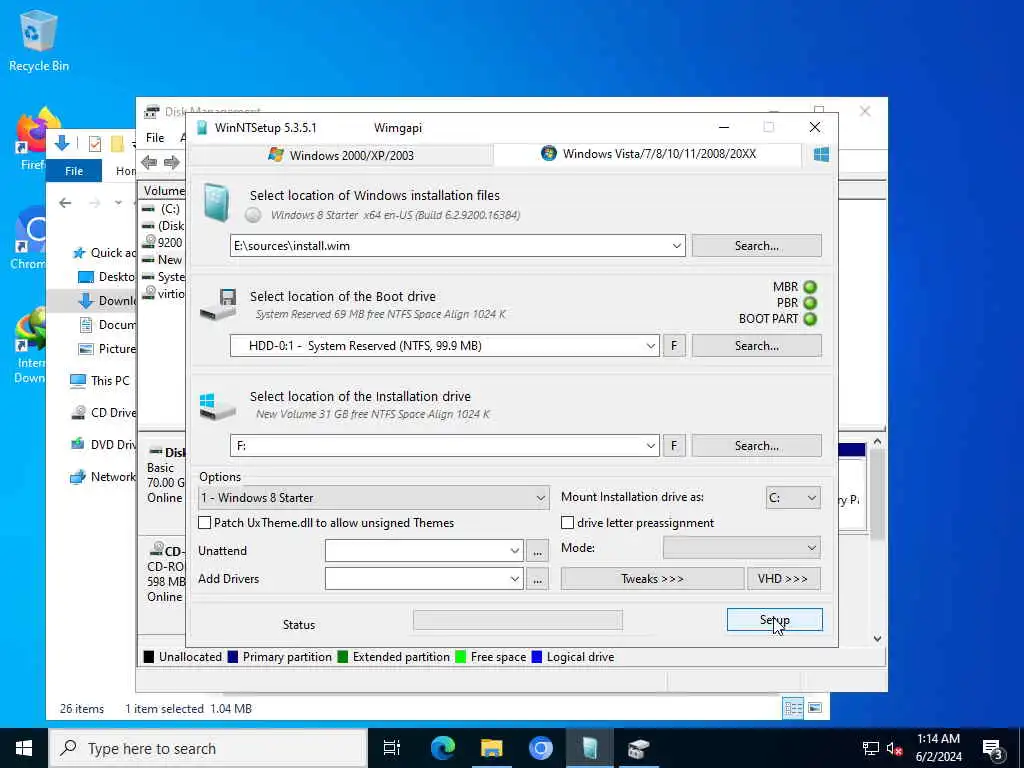Click Disk Management back arrow
The width and height of the screenshot is (1024, 768).
tap(149, 162)
